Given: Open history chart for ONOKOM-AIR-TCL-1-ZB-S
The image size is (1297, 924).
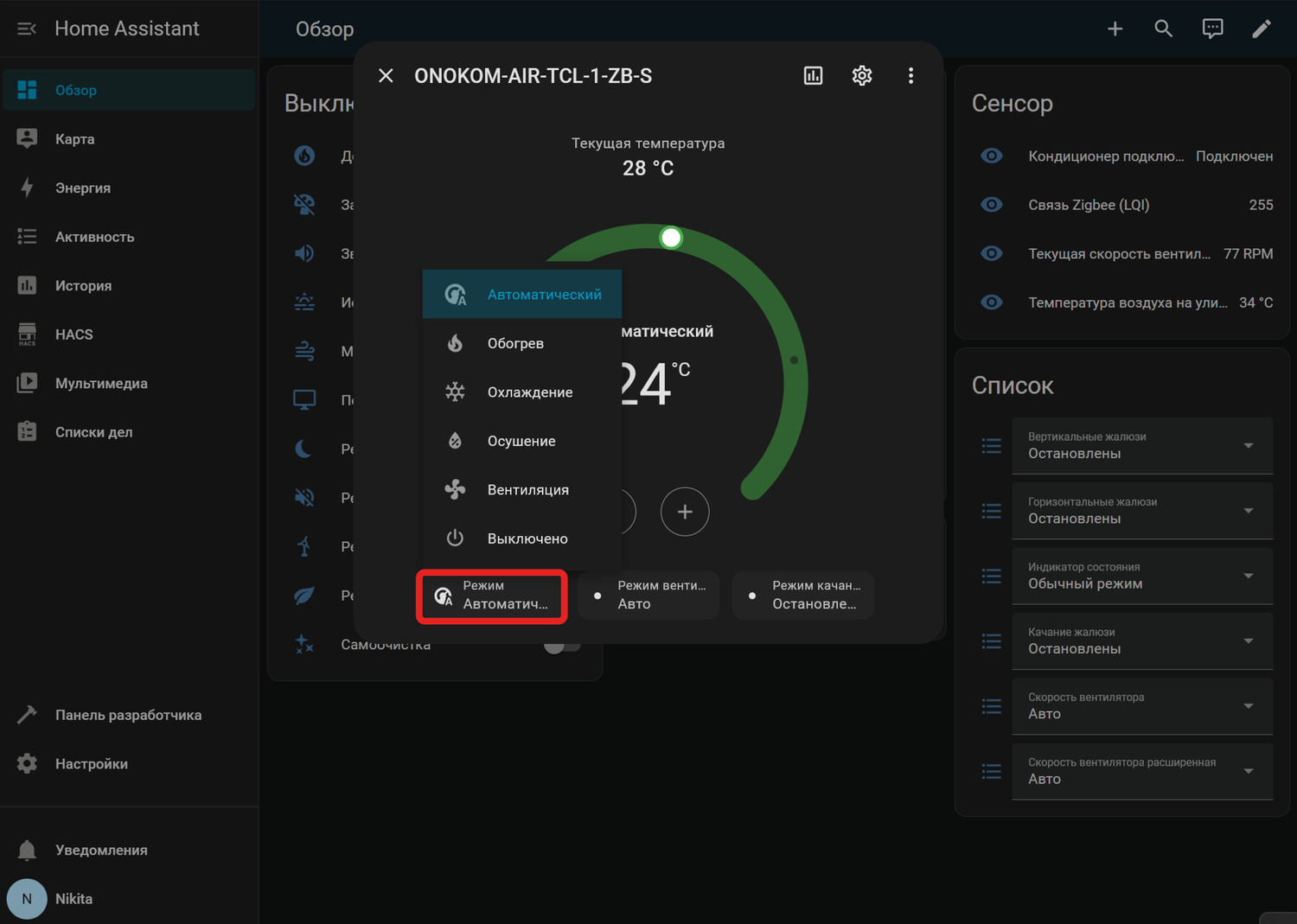Looking at the screenshot, I should (814, 76).
